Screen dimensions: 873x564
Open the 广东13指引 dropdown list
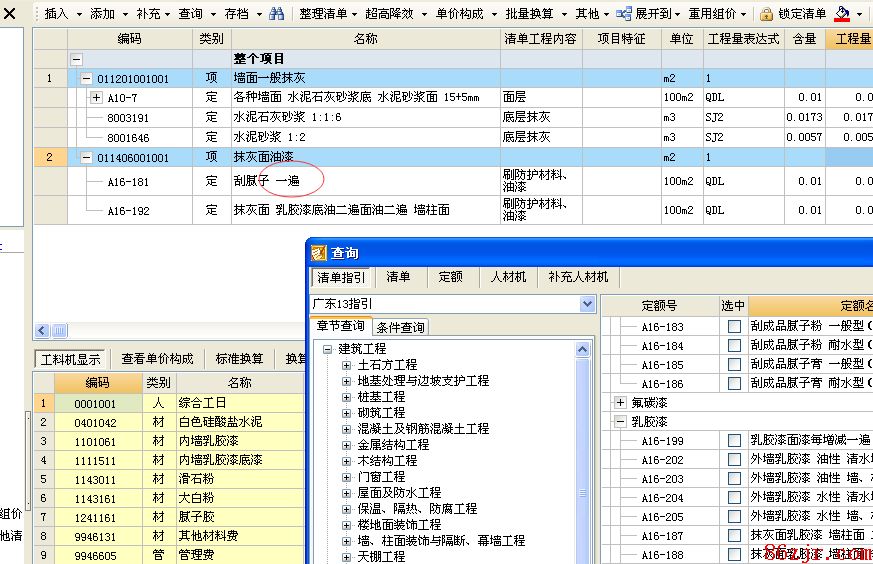587,303
